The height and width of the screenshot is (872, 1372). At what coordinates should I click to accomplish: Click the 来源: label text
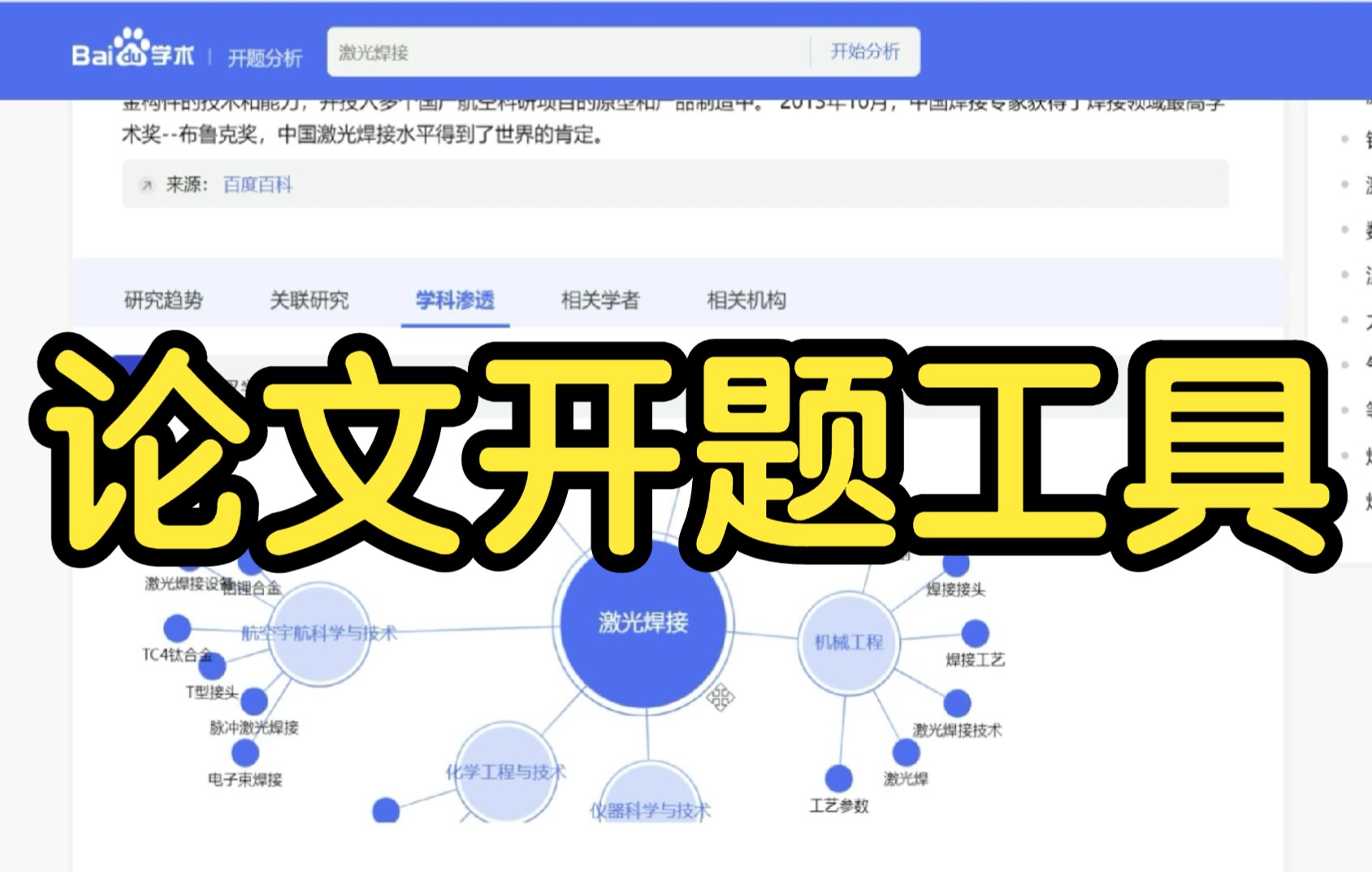tap(188, 185)
